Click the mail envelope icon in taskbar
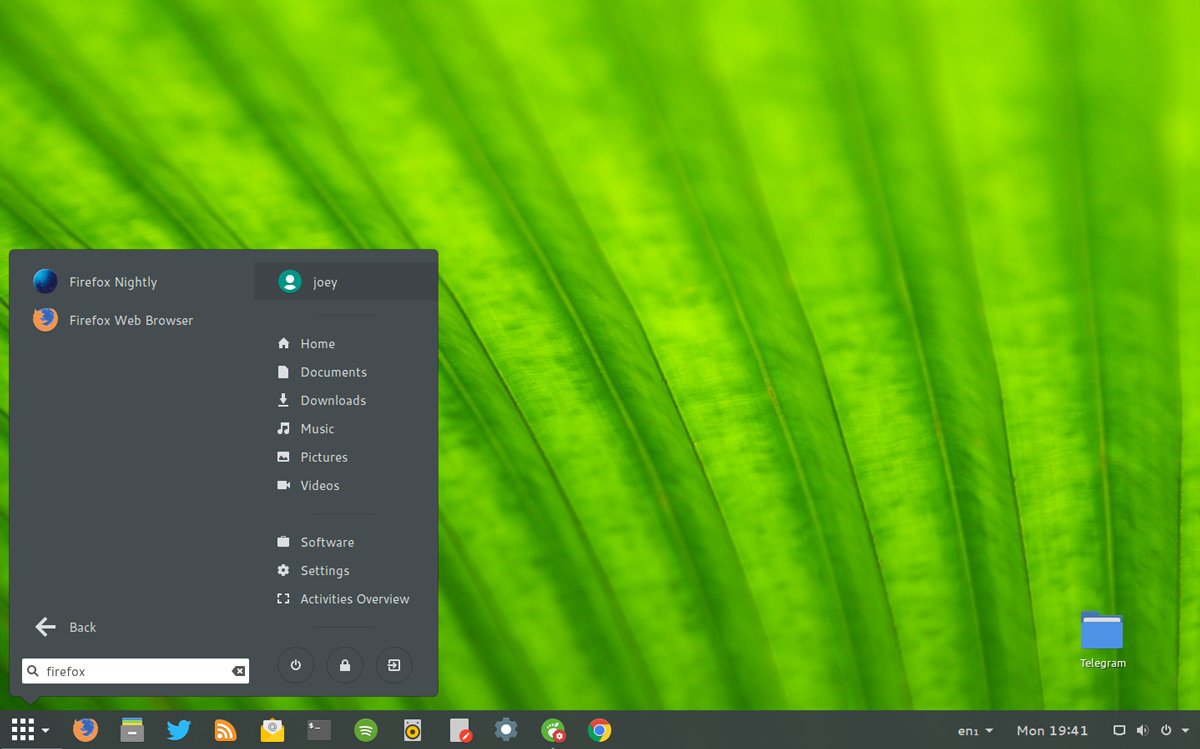 [272, 730]
